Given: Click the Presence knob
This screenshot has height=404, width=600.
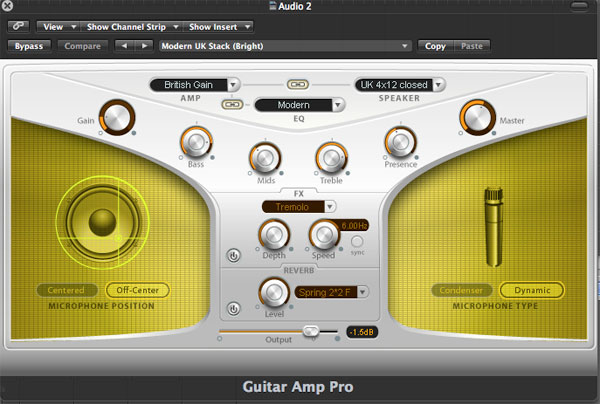Looking at the screenshot, I should [x=400, y=142].
